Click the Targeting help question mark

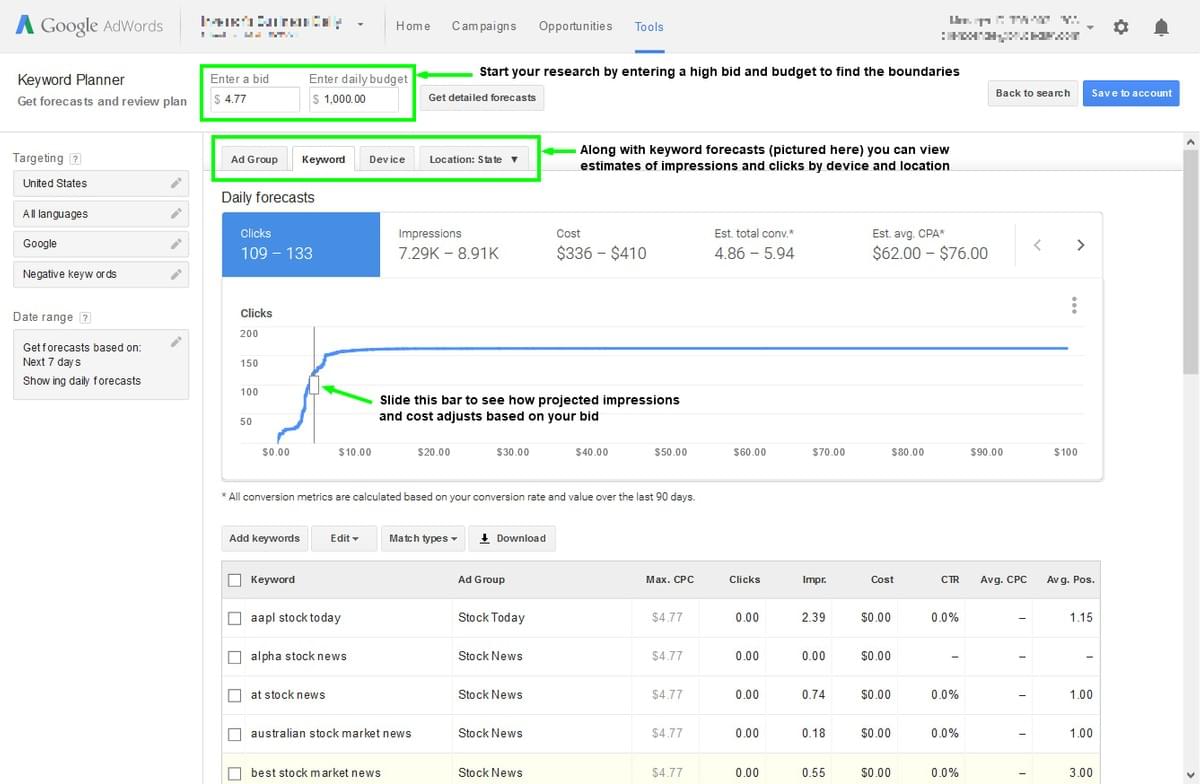[76, 159]
